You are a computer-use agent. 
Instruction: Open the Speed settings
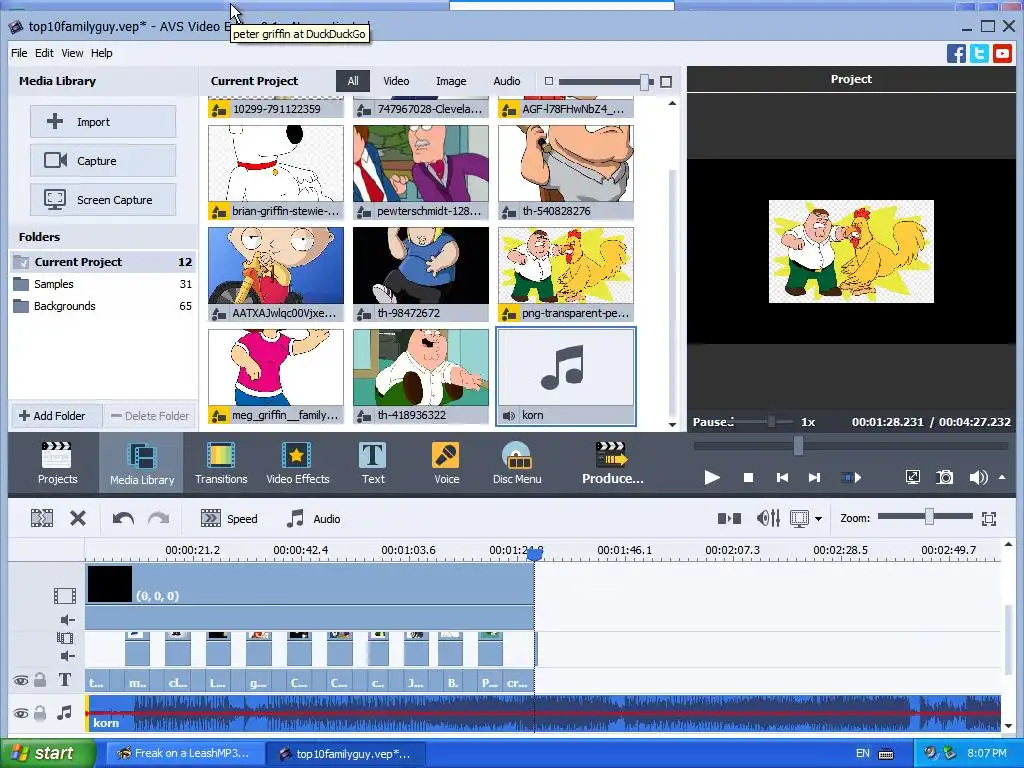(229, 519)
